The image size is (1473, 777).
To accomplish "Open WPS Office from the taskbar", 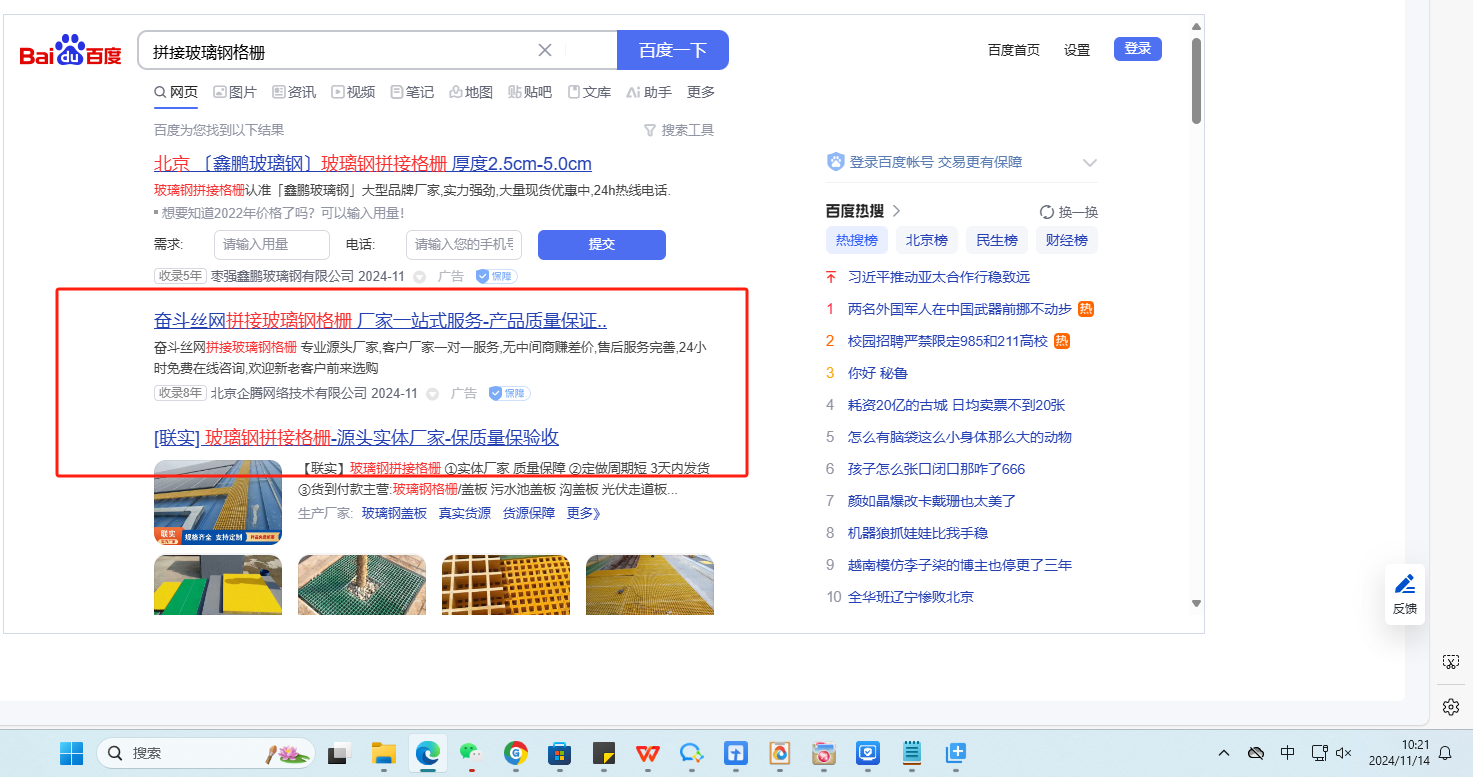I will 648,753.
